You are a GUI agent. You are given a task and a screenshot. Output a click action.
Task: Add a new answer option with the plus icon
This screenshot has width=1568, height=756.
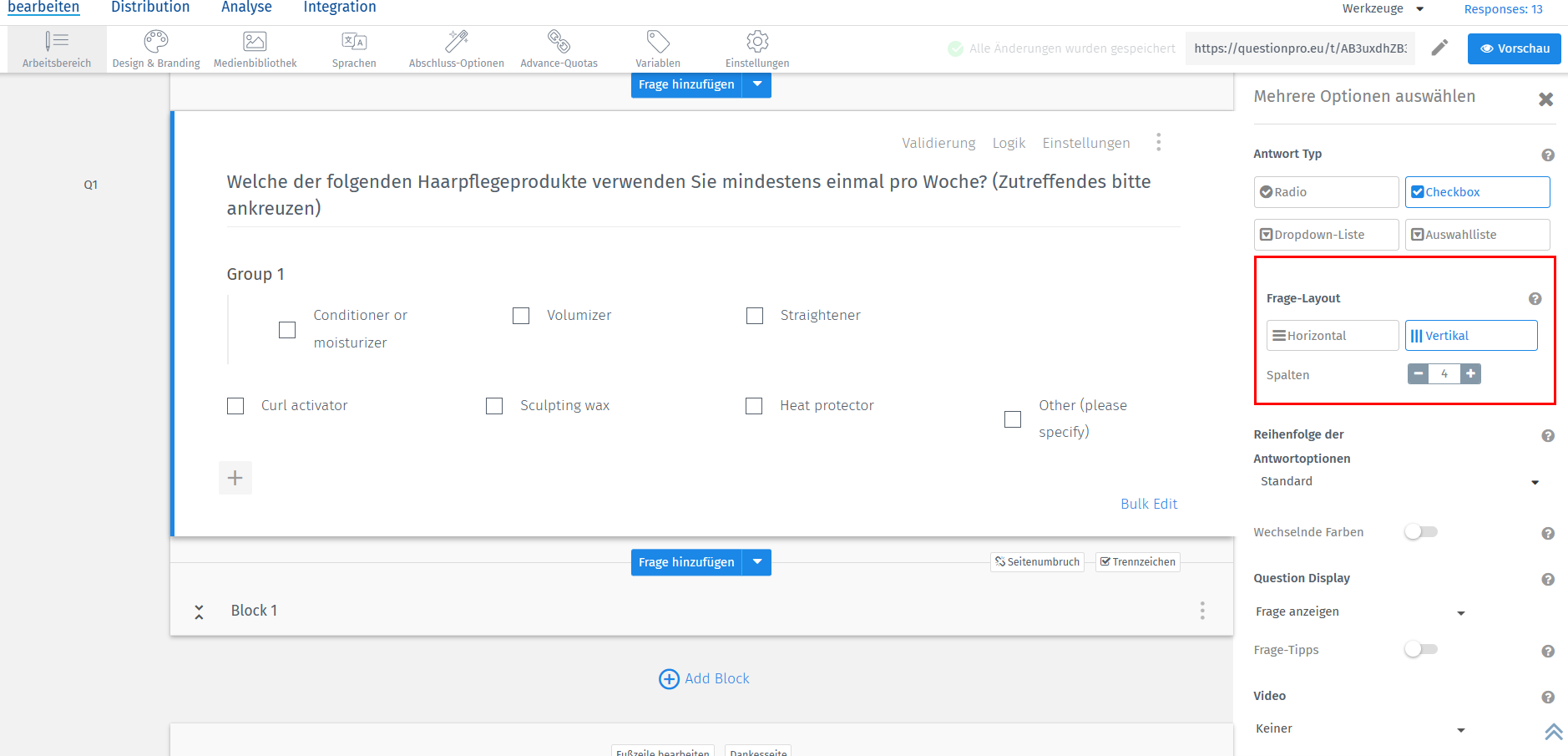click(235, 478)
